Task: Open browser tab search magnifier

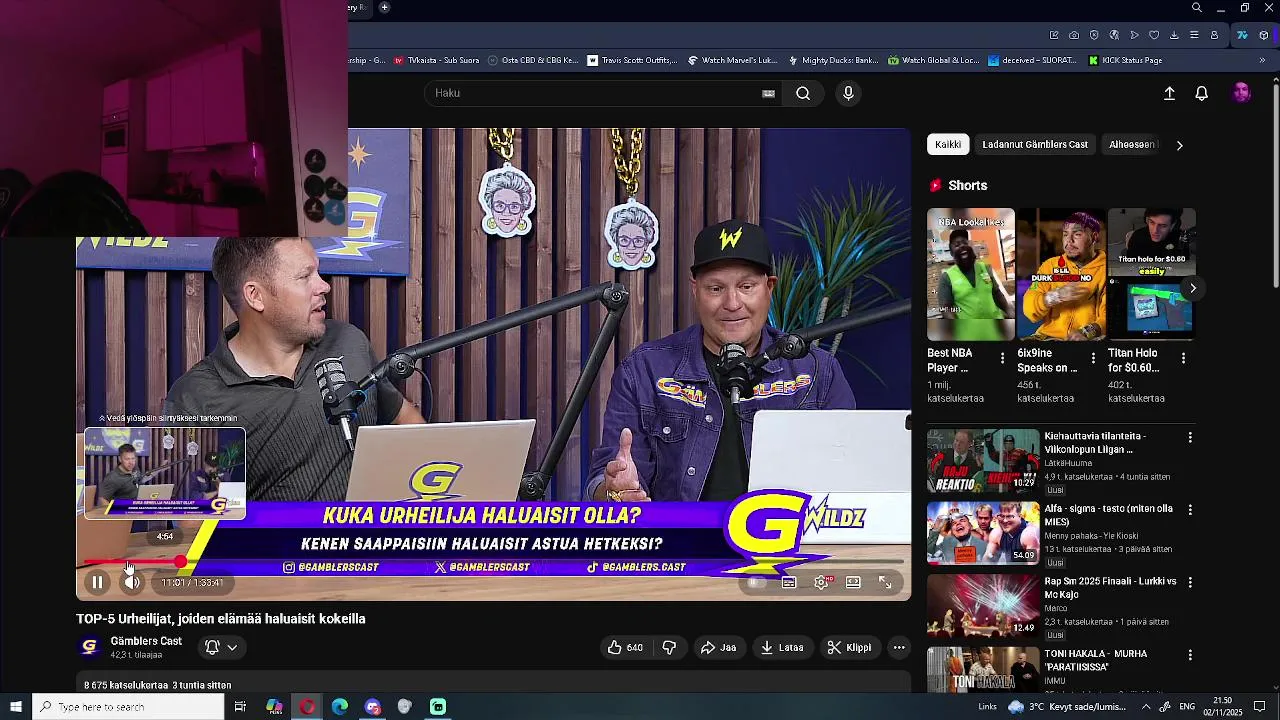Action: pyautogui.click(x=1197, y=8)
